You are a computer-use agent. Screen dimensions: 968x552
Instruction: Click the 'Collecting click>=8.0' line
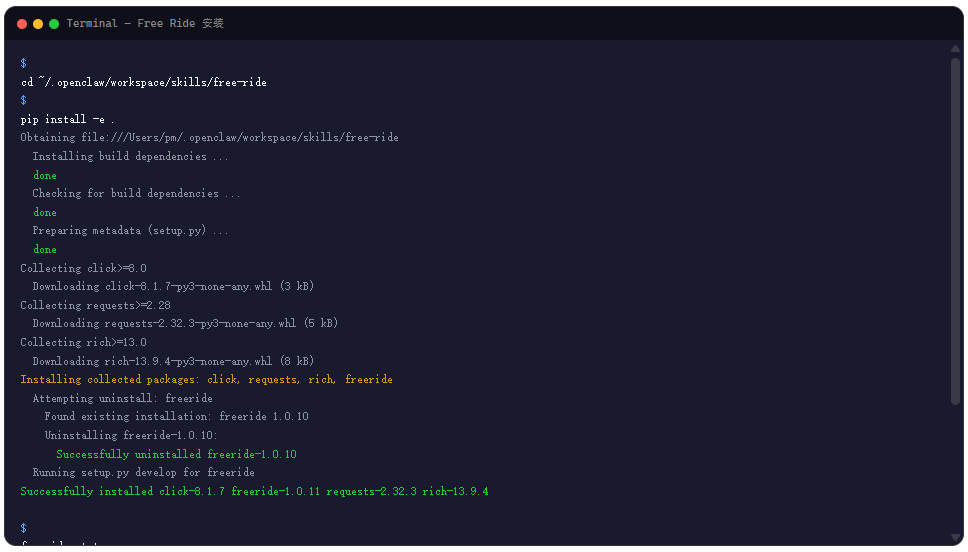point(83,268)
